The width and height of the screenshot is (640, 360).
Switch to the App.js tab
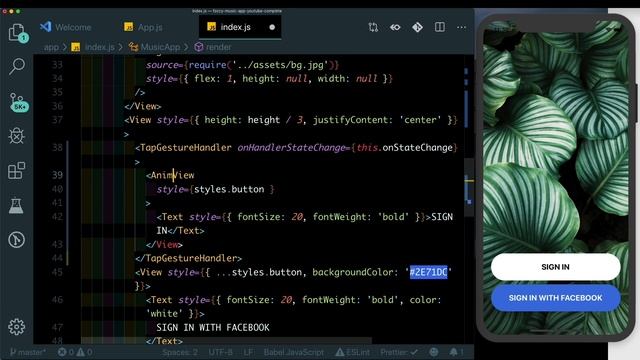[143, 27]
